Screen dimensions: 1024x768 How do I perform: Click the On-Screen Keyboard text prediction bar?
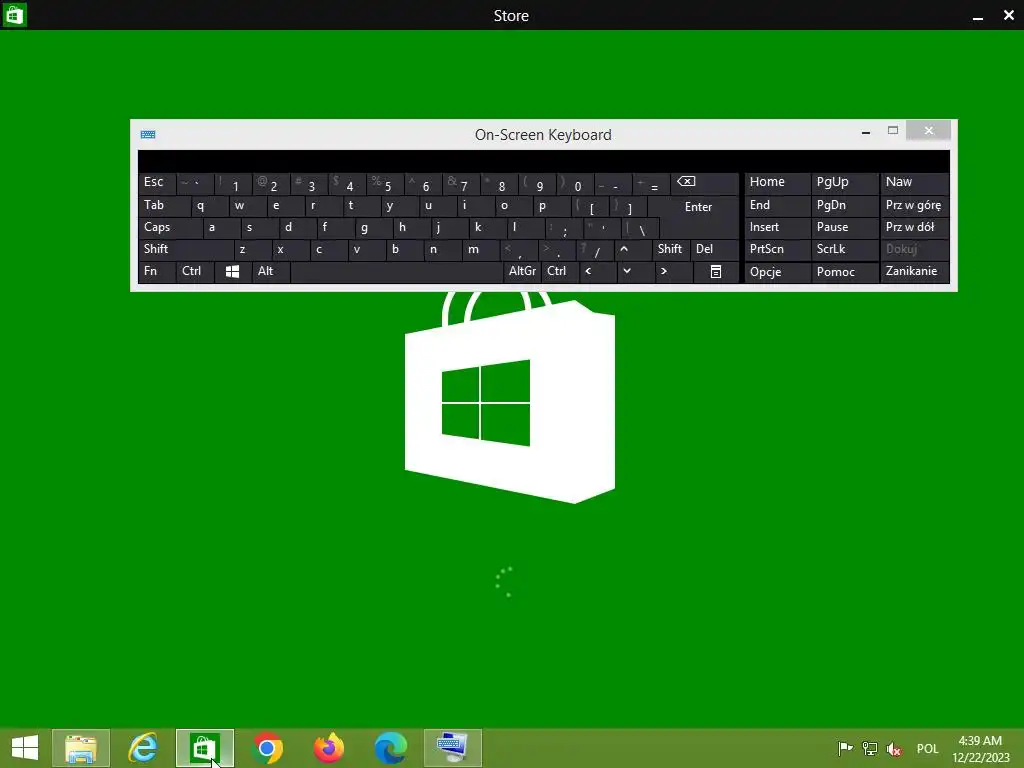[543, 161]
